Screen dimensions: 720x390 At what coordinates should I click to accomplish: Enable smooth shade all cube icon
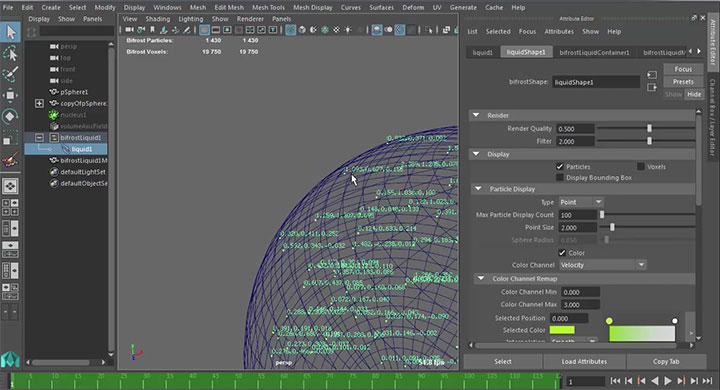coord(302,30)
